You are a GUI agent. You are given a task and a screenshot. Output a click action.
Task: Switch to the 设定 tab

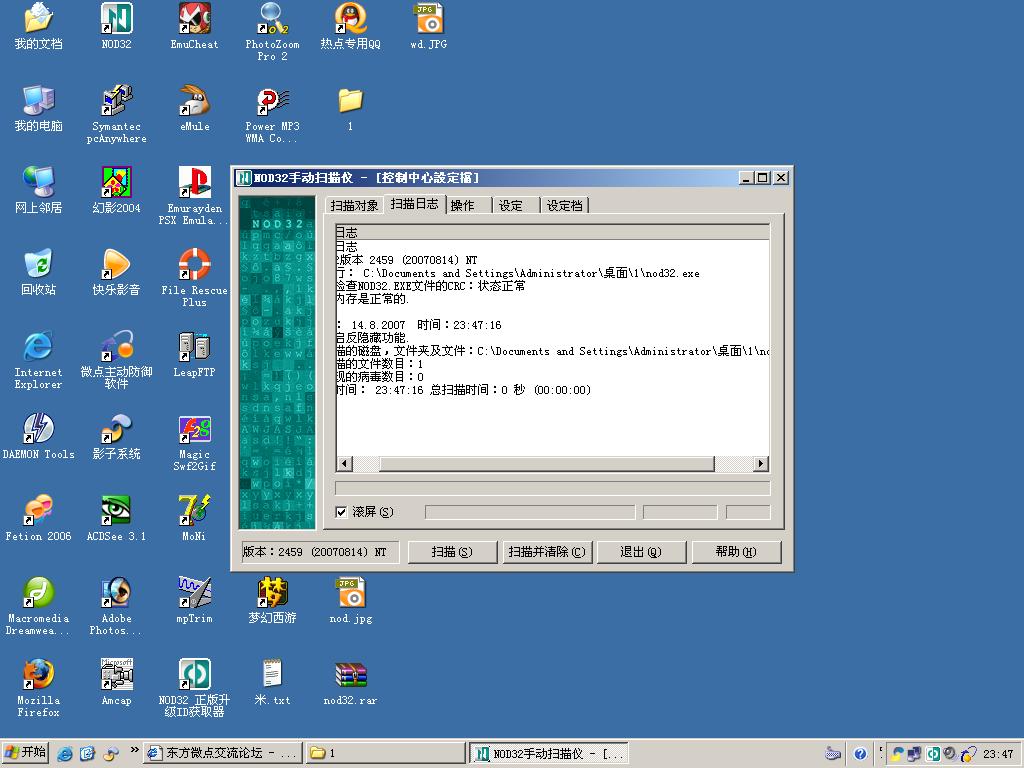tap(516, 206)
